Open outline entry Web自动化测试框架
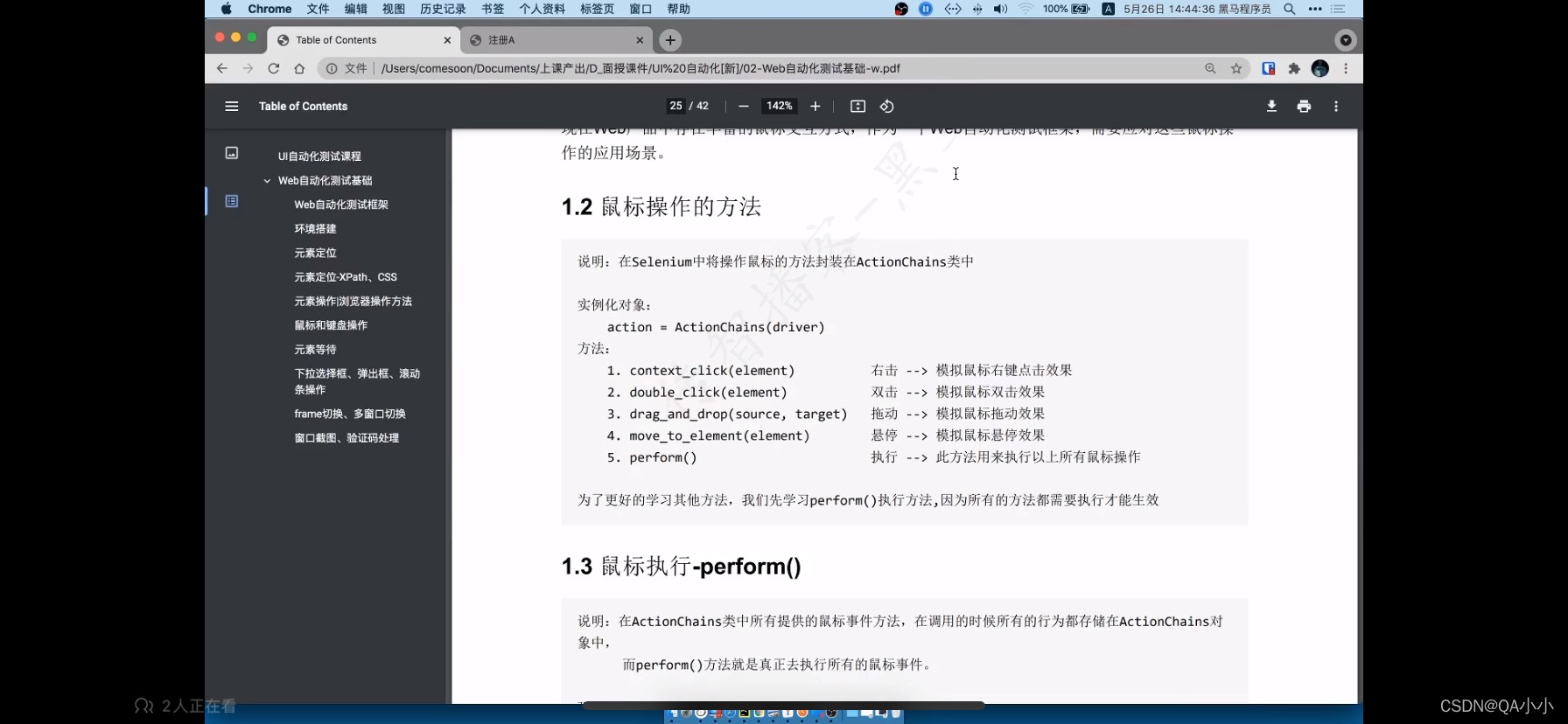This screenshot has height=724, width=1568. click(341, 205)
